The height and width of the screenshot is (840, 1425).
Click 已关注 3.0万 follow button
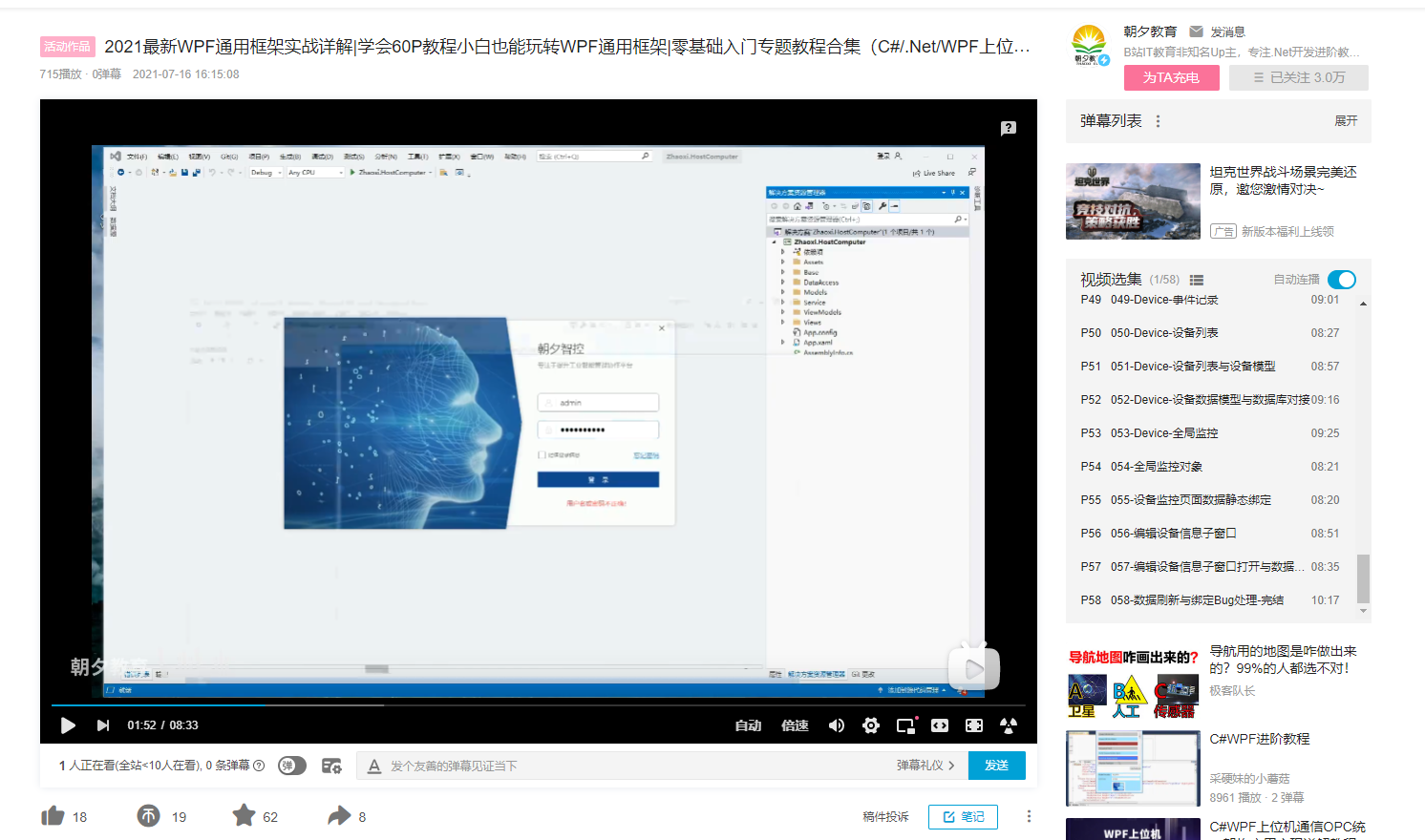pyautogui.click(x=1299, y=77)
